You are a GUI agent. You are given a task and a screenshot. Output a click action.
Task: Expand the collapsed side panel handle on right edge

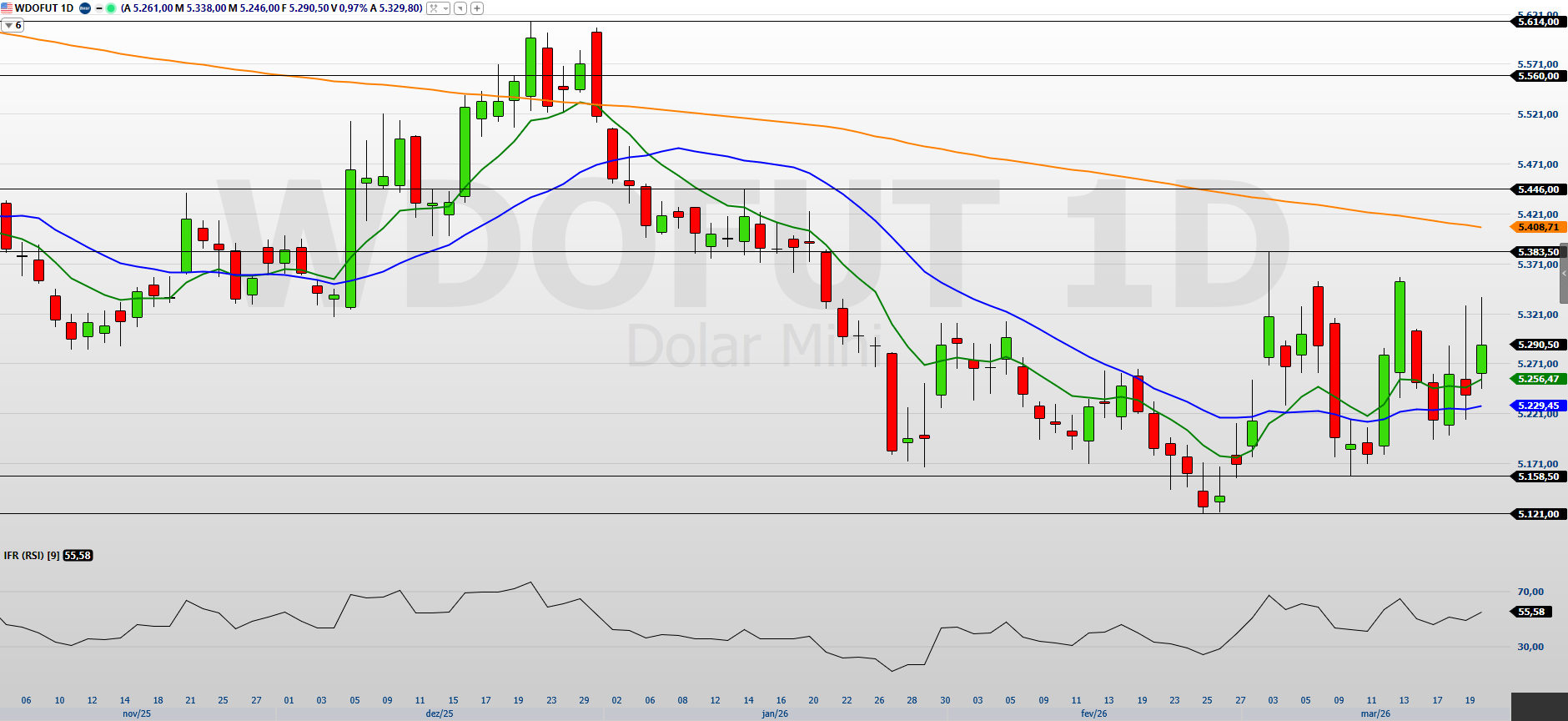click(x=1564, y=274)
